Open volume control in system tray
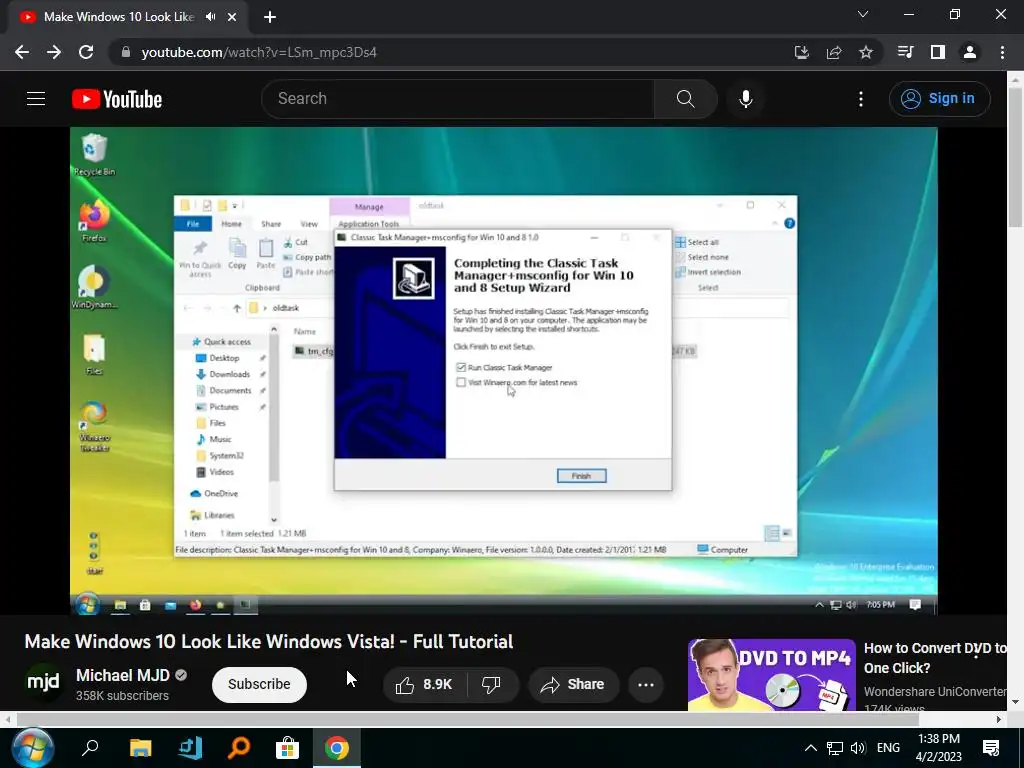Viewport: 1024px width, 768px height. 857,748
